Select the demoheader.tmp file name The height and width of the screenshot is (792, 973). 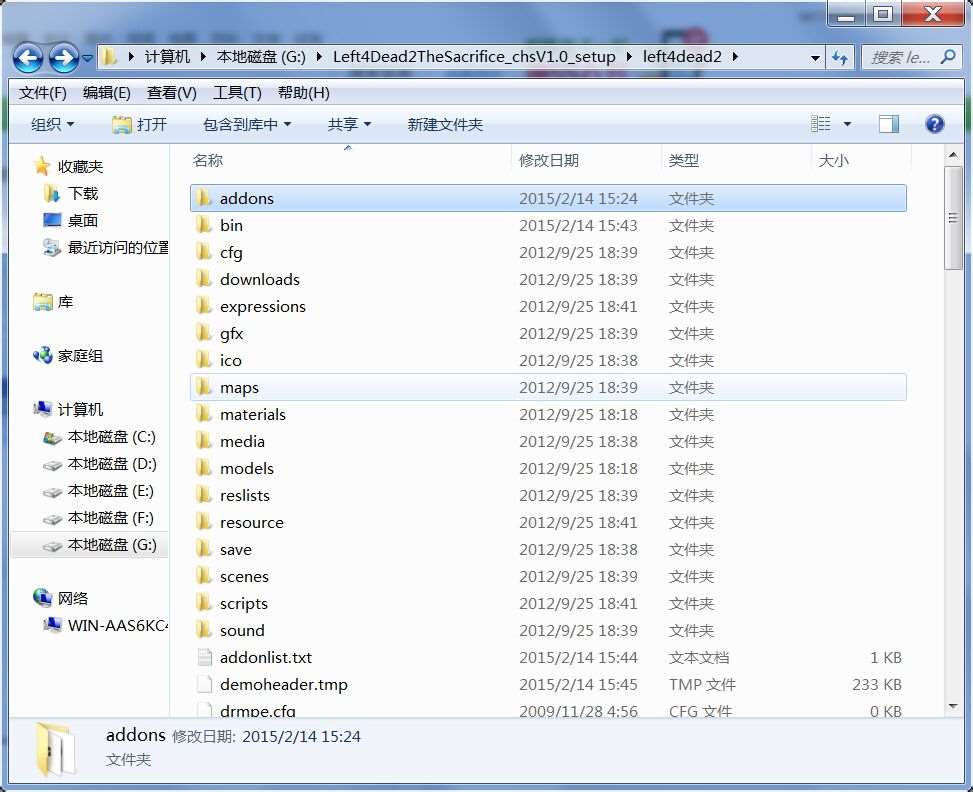click(284, 684)
